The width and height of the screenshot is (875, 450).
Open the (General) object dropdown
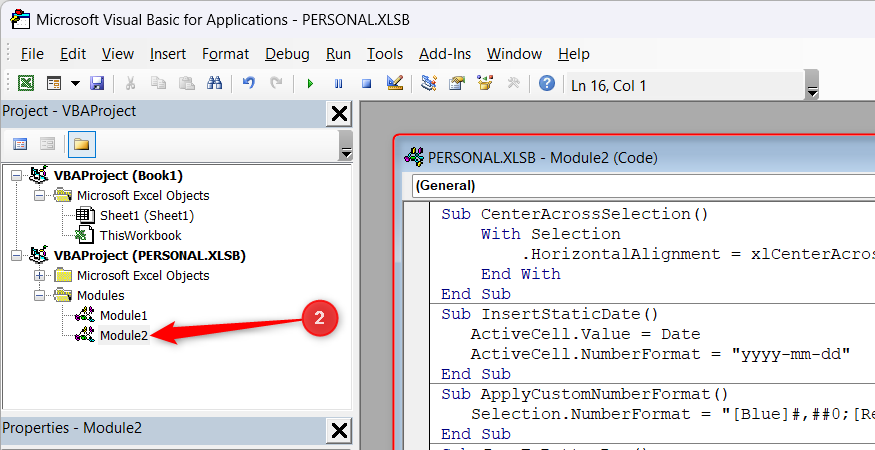pos(643,186)
